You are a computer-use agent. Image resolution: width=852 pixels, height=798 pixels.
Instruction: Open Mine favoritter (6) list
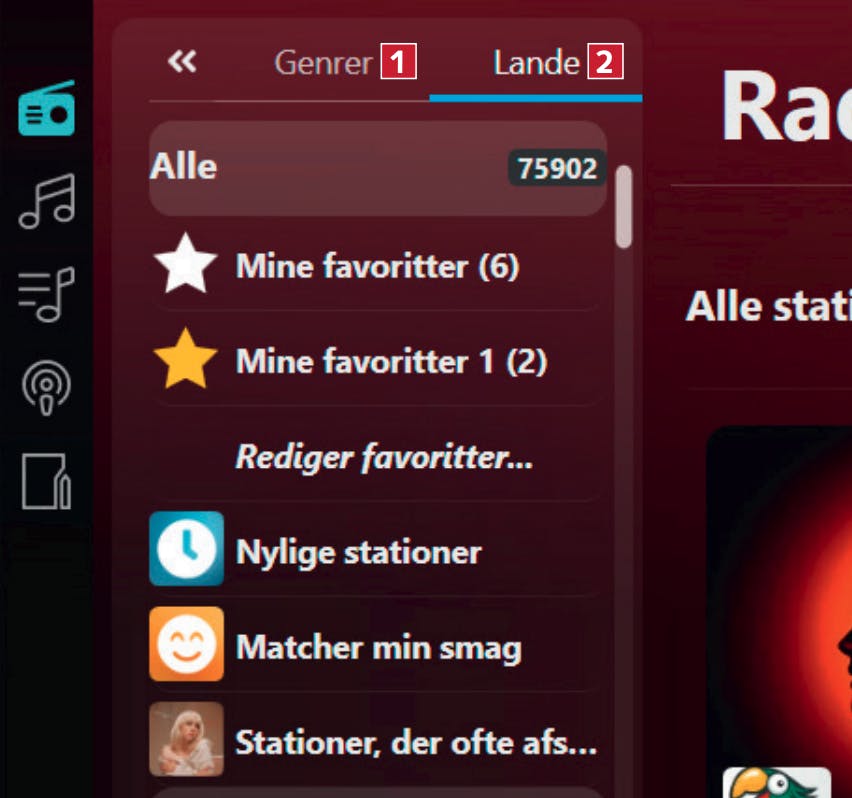(x=378, y=266)
